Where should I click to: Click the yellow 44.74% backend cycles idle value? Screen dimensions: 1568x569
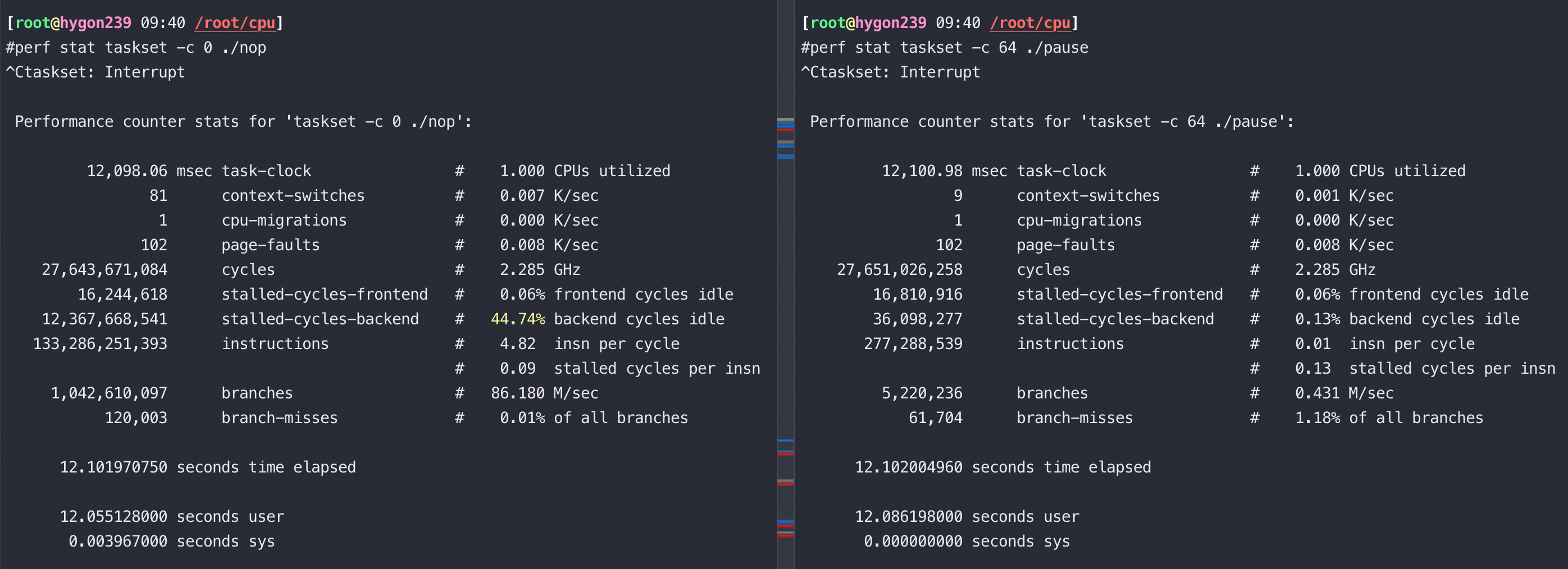[517, 319]
